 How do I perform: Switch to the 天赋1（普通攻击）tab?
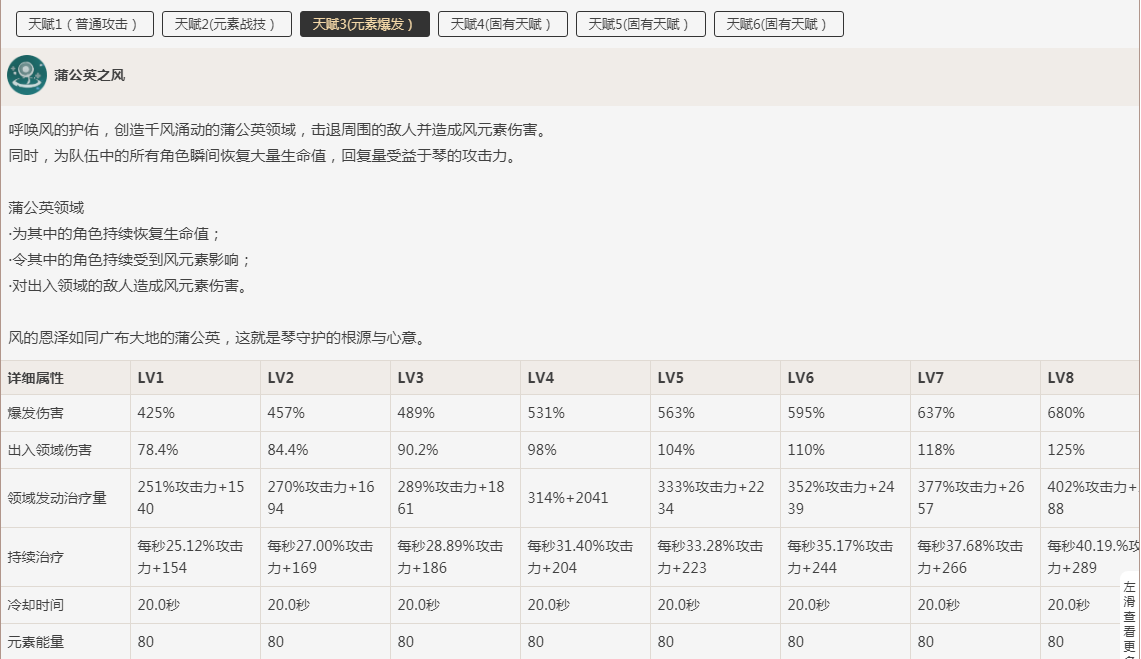coord(84,24)
